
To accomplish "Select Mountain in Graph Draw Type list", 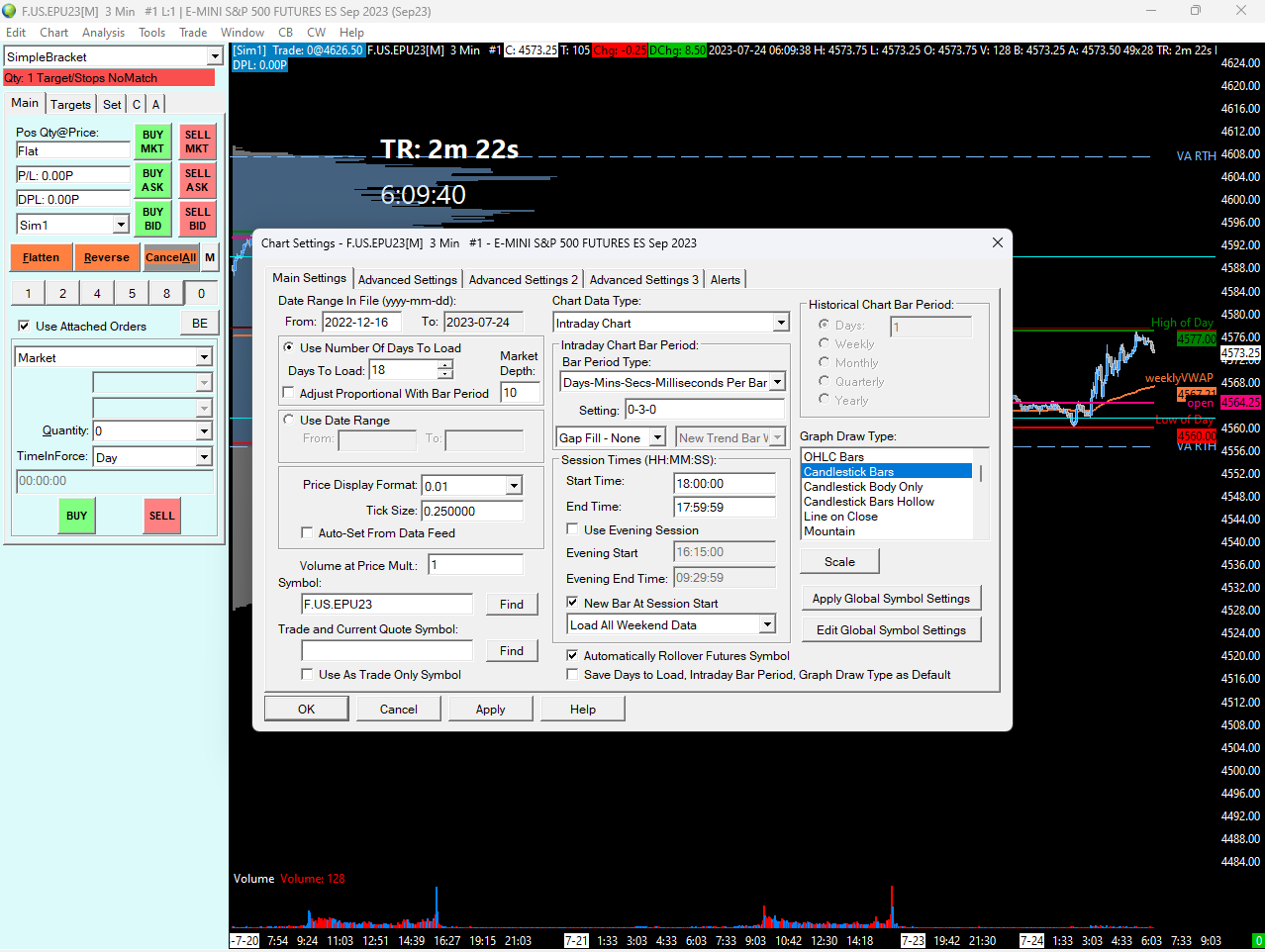I will click(x=829, y=531).
